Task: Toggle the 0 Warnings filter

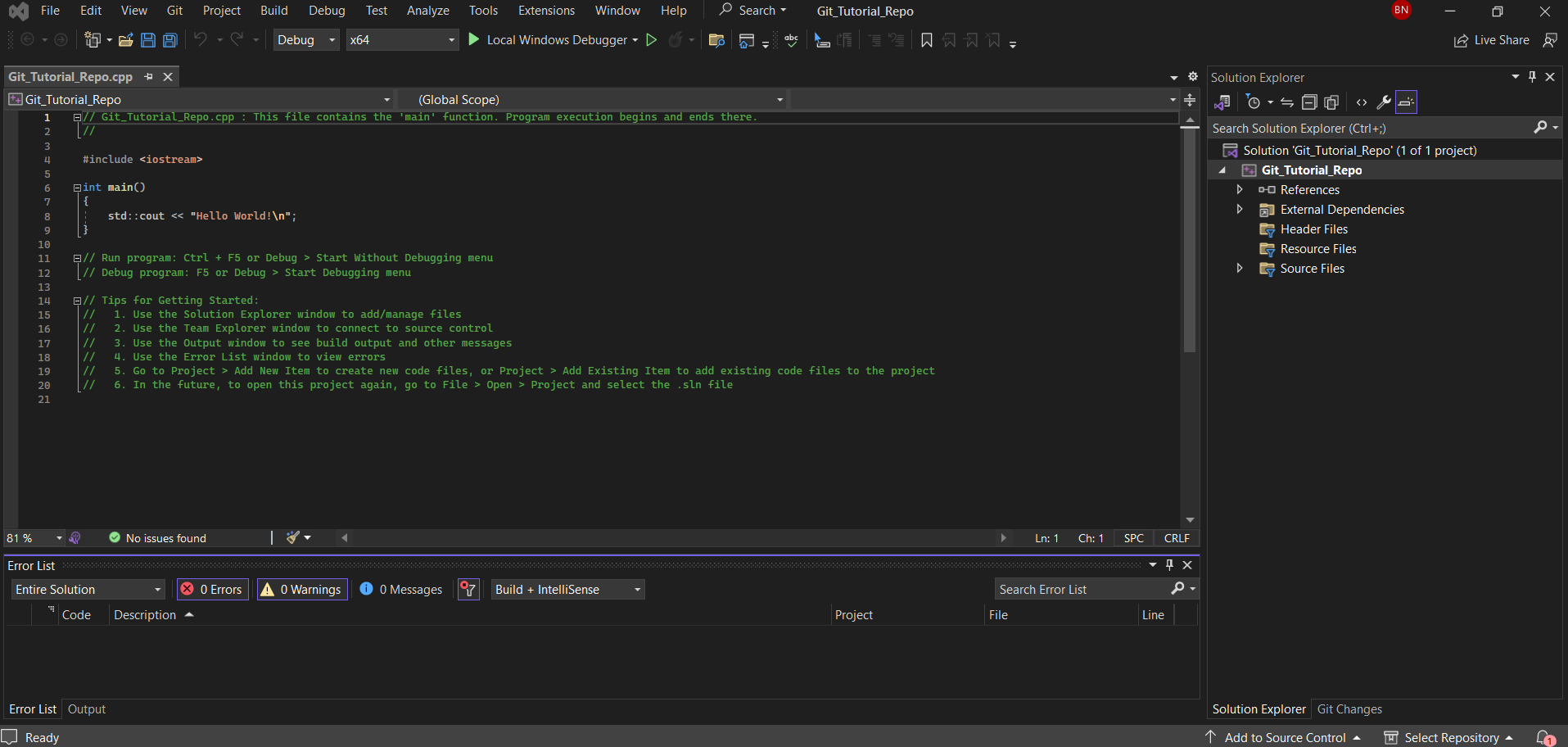Action: (302, 590)
